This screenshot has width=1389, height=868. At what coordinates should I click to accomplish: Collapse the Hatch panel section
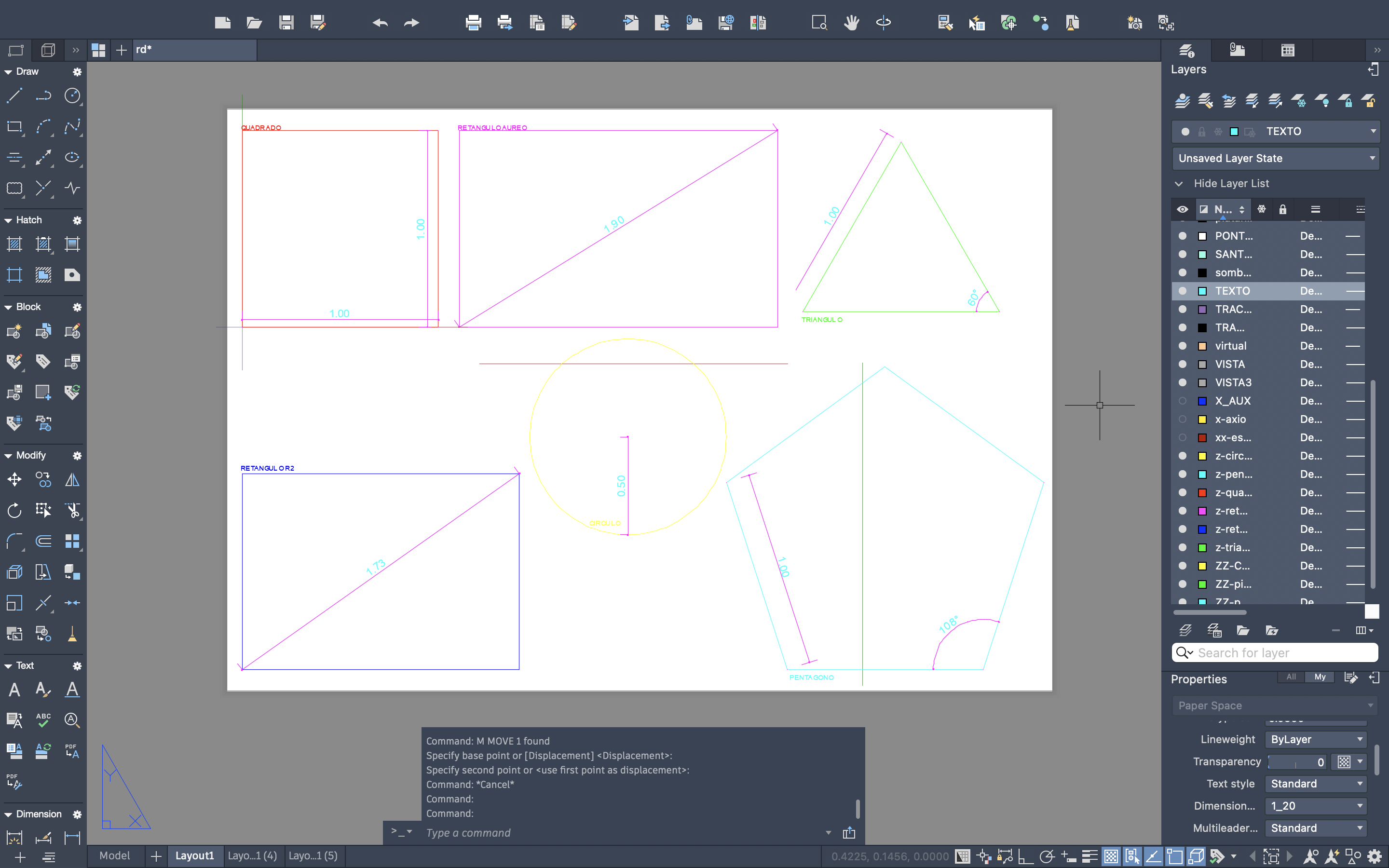coord(9,220)
